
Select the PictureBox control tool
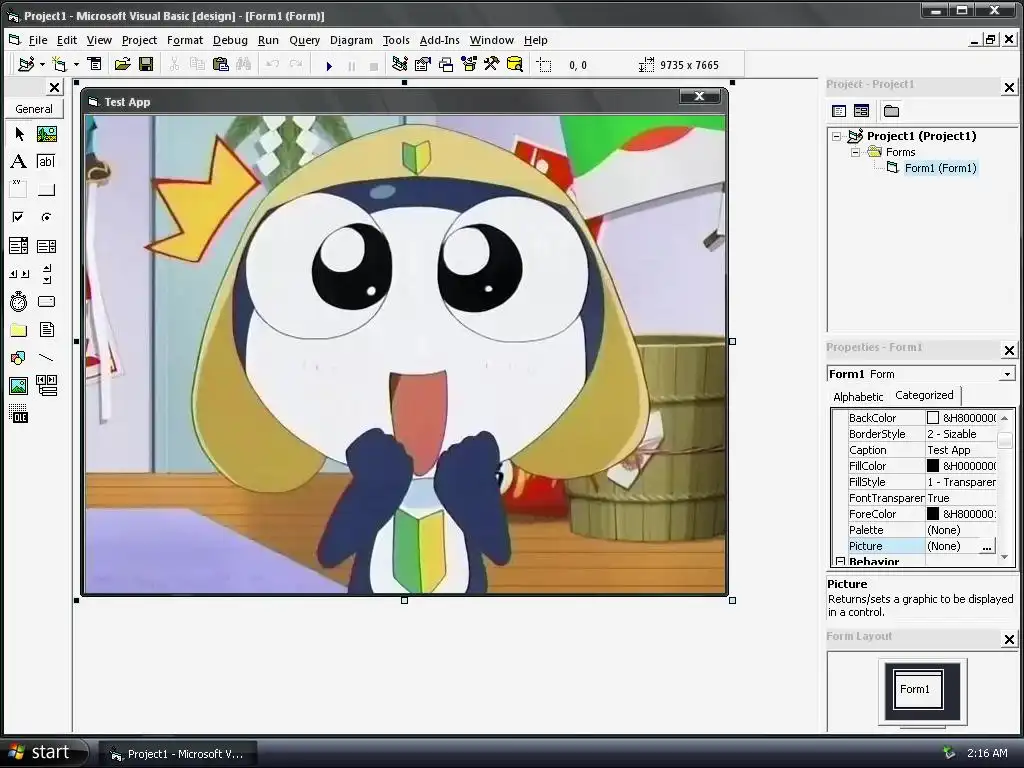click(46, 134)
